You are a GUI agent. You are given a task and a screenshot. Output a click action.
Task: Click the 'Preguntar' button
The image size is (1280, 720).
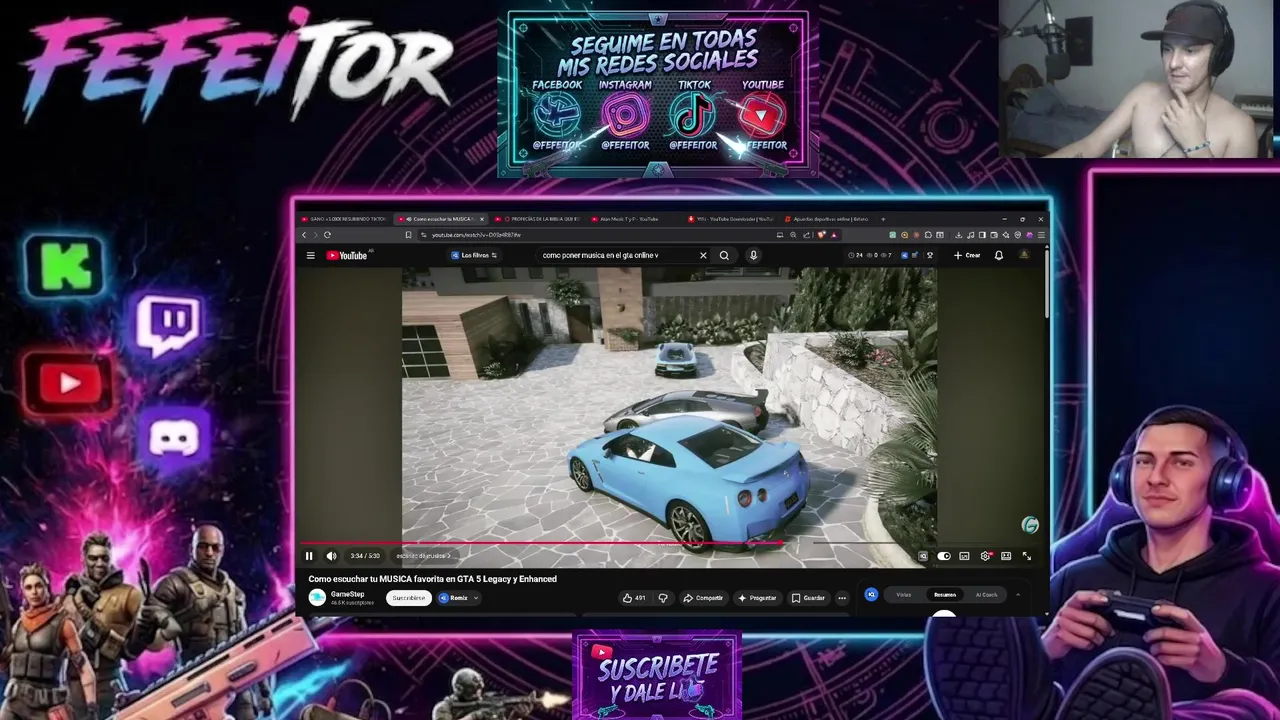[757, 598]
